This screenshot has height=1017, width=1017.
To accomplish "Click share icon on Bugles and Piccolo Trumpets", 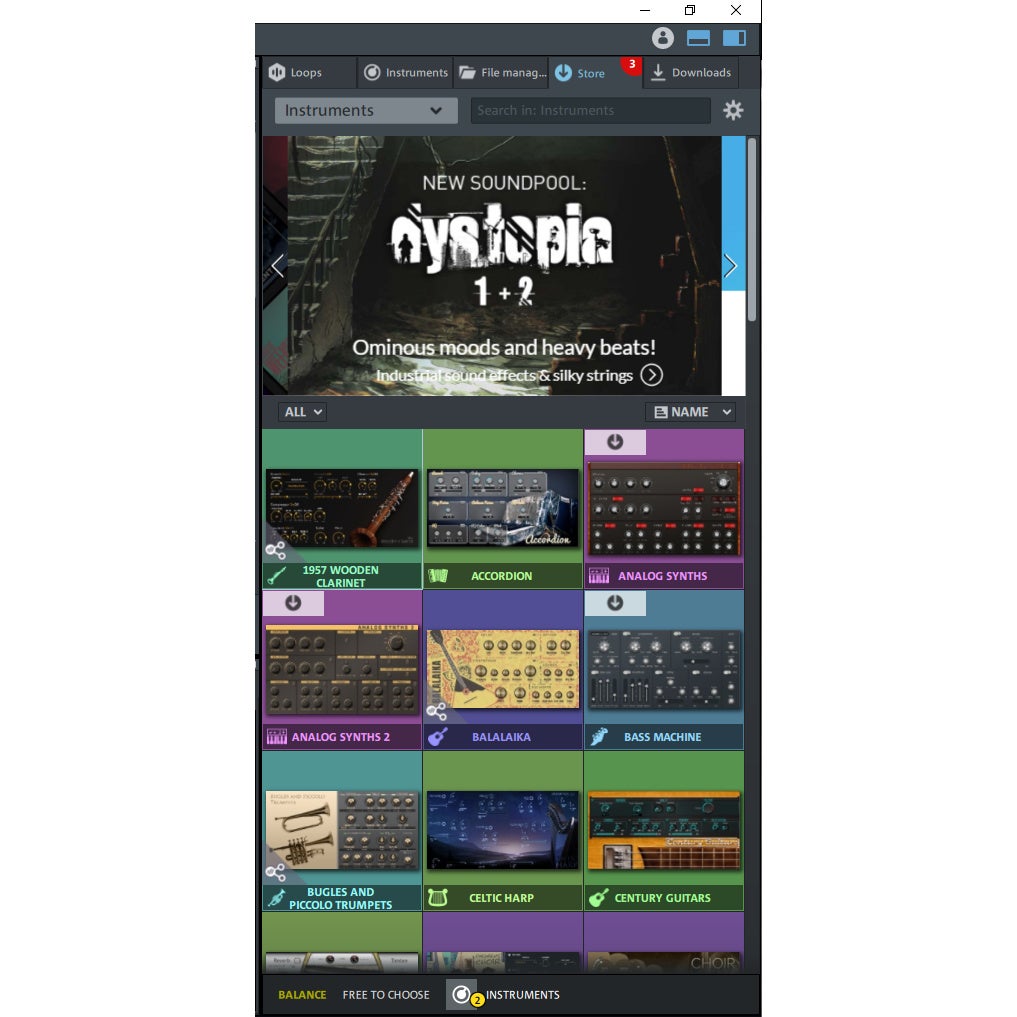I will pos(276,872).
